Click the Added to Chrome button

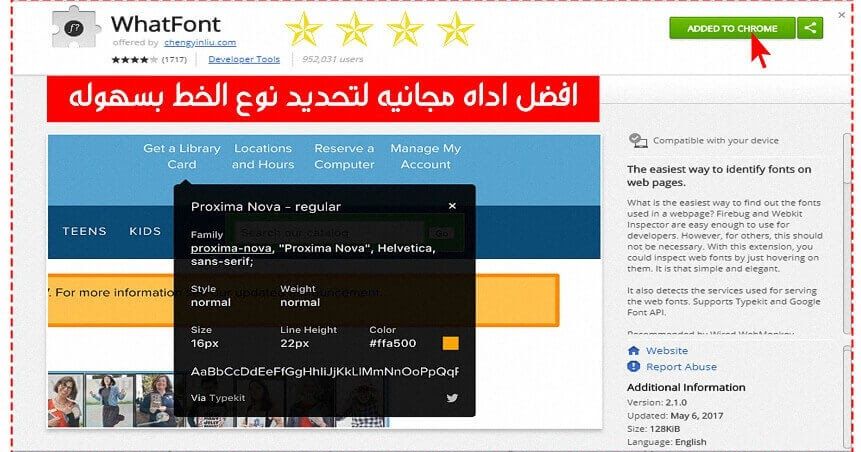[732, 28]
